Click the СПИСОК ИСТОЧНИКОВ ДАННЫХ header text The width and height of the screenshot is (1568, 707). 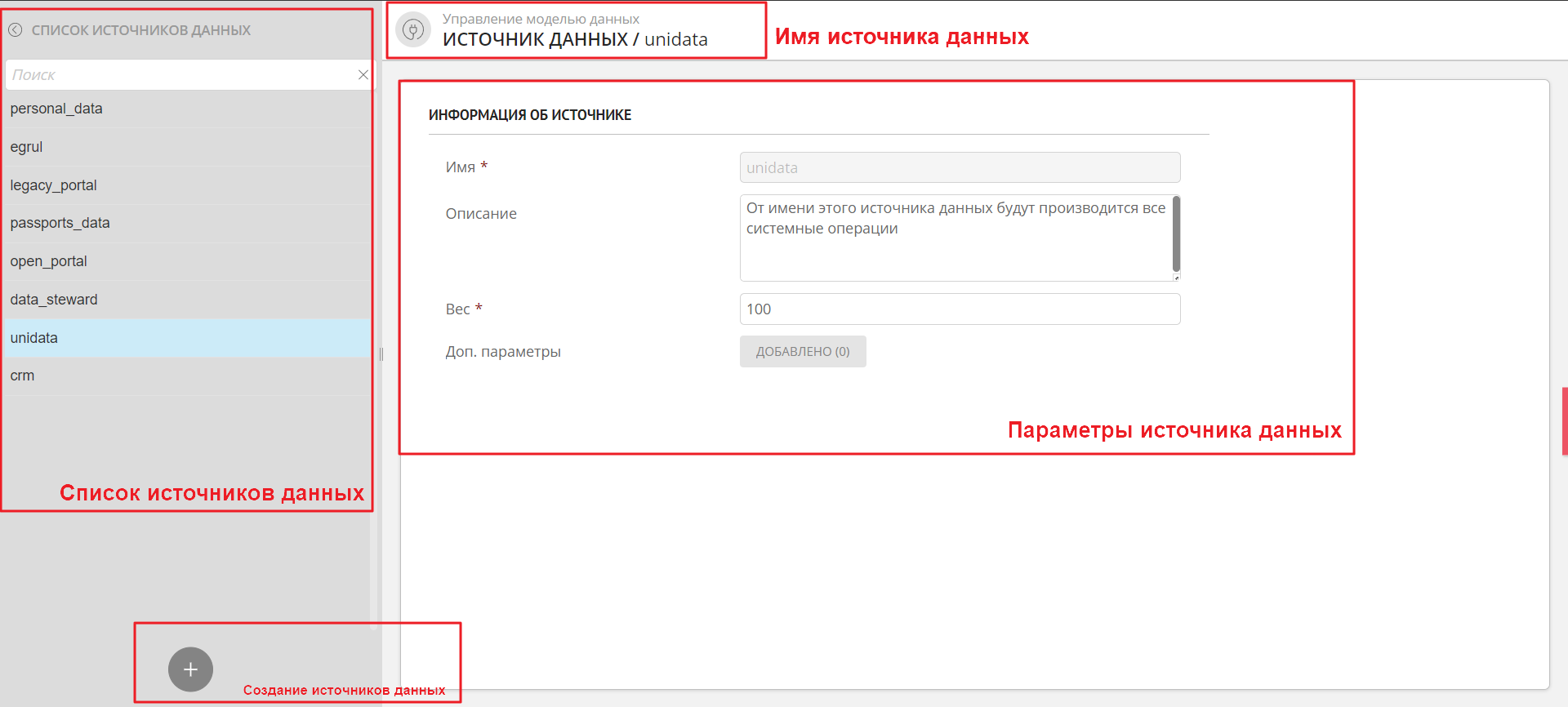(x=141, y=30)
